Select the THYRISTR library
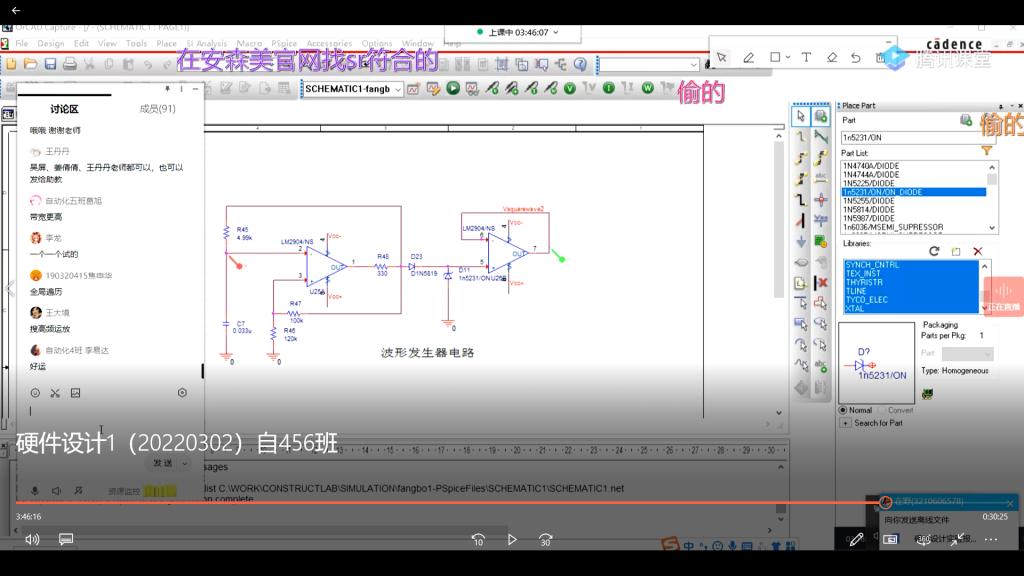Screen dimensions: 1024x576 pyautogui.click(x=864, y=282)
